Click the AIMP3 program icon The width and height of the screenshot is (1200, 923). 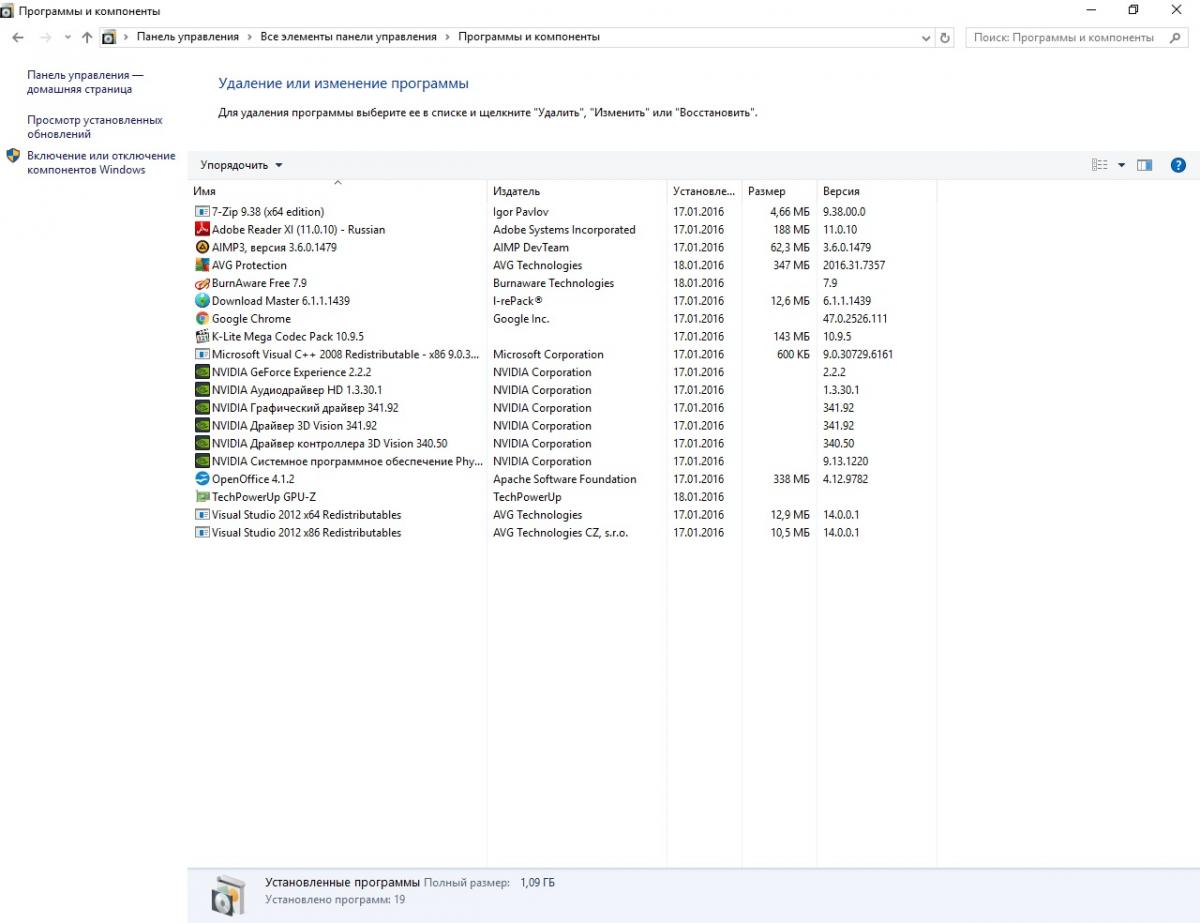(x=202, y=247)
